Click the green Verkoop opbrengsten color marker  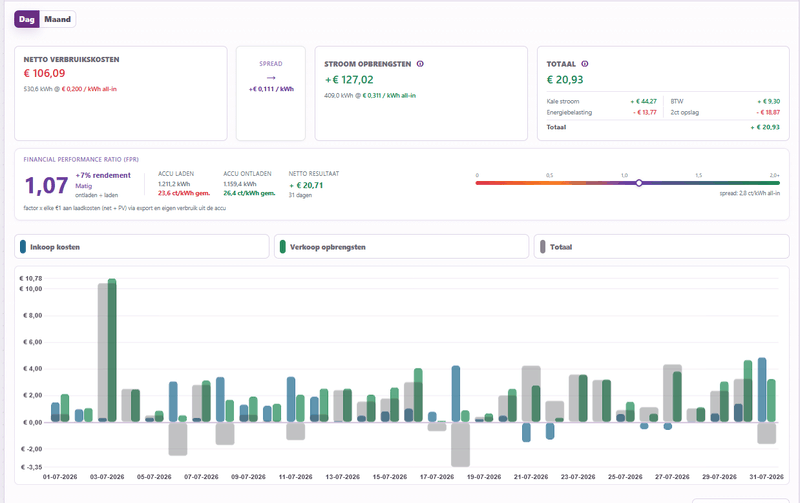tap(283, 247)
